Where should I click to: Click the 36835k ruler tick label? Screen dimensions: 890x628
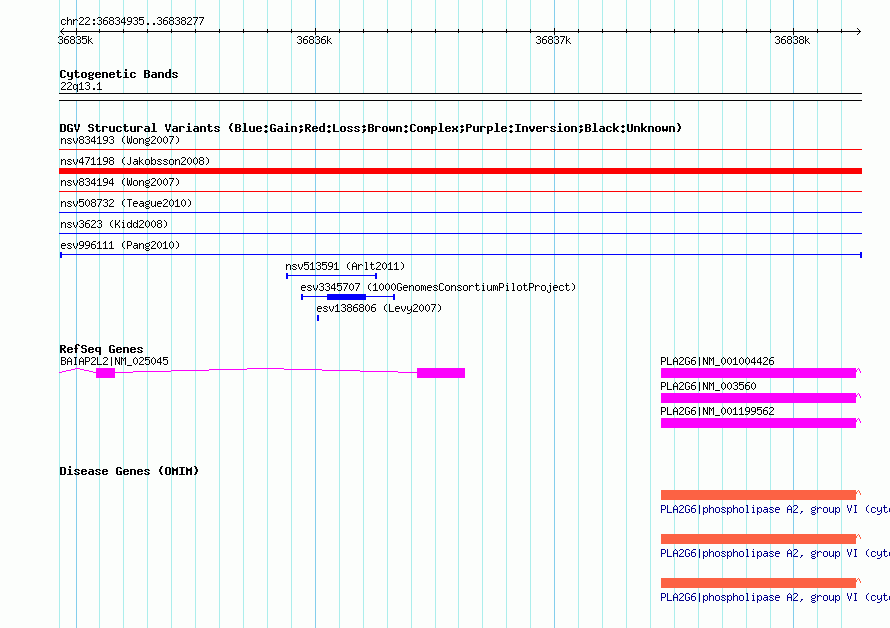point(75,40)
